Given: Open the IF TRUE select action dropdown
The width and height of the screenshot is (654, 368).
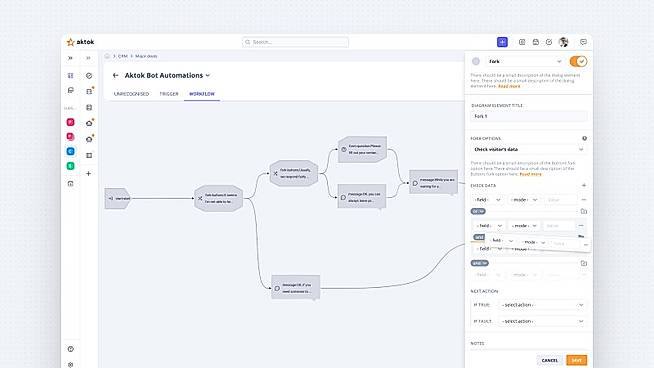Looking at the screenshot, I should tap(543, 305).
